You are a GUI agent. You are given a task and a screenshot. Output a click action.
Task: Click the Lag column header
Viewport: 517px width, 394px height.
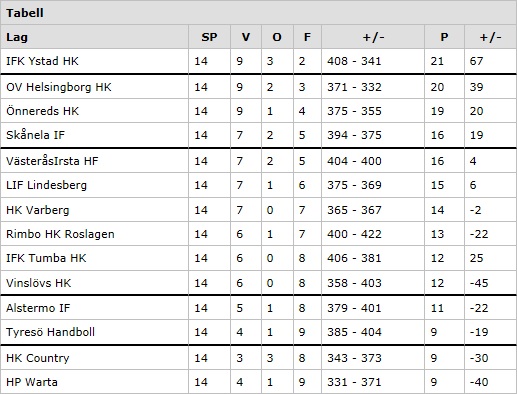pos(17,37)
